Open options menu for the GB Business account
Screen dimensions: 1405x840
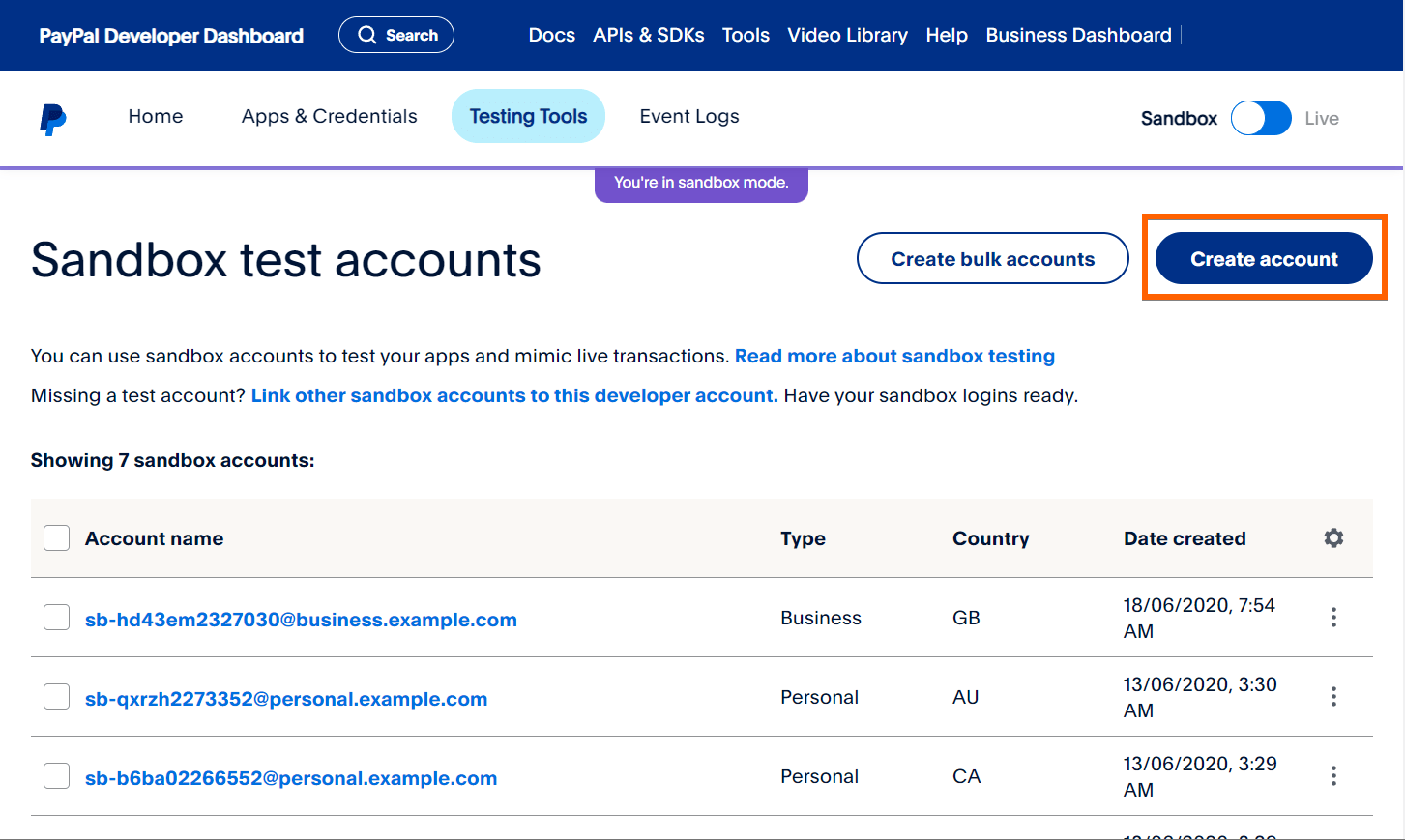tap(1333, 618)
